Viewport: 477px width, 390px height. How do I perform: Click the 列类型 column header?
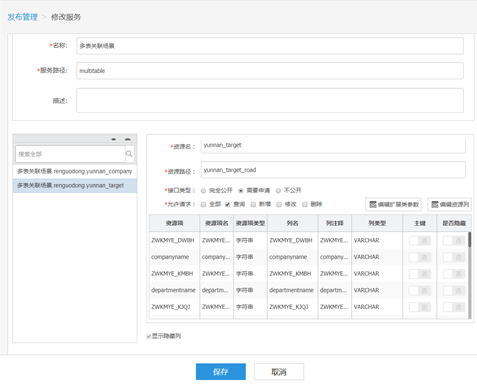click(377, 223)
